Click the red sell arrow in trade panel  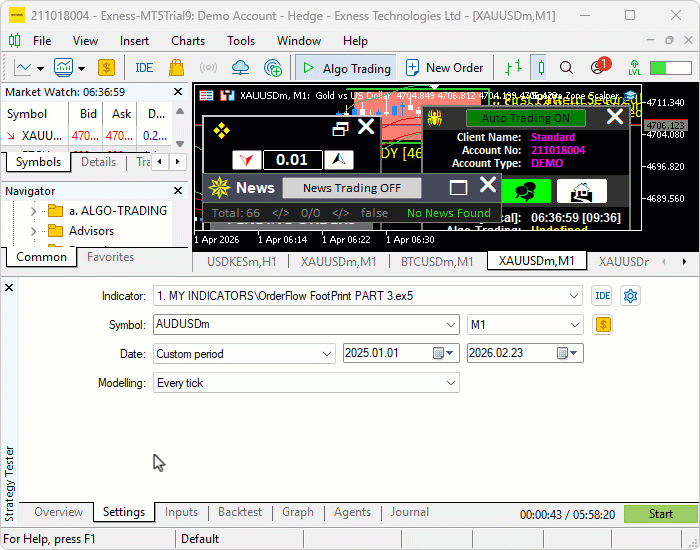tap(247, 160)
